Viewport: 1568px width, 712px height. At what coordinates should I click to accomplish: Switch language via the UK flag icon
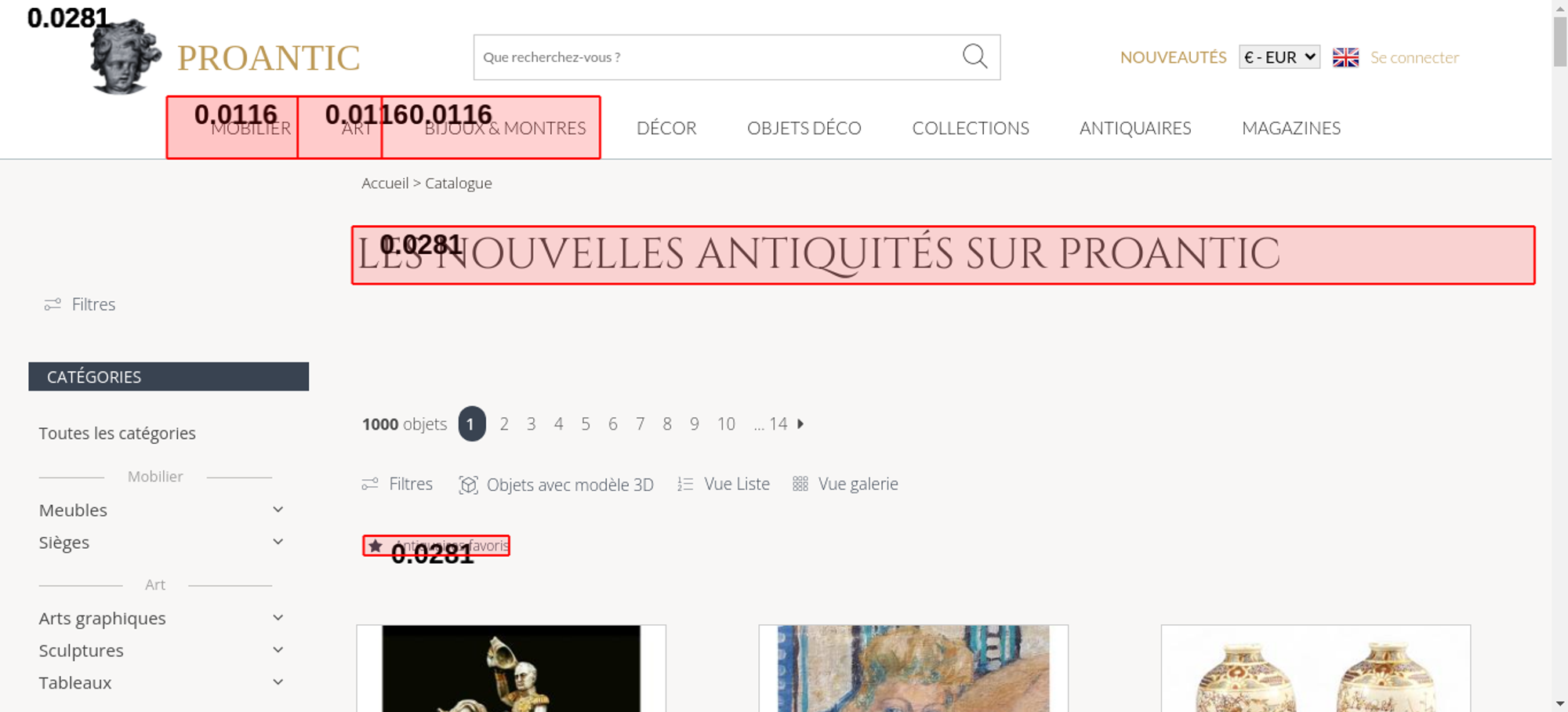pos(1345,57)
